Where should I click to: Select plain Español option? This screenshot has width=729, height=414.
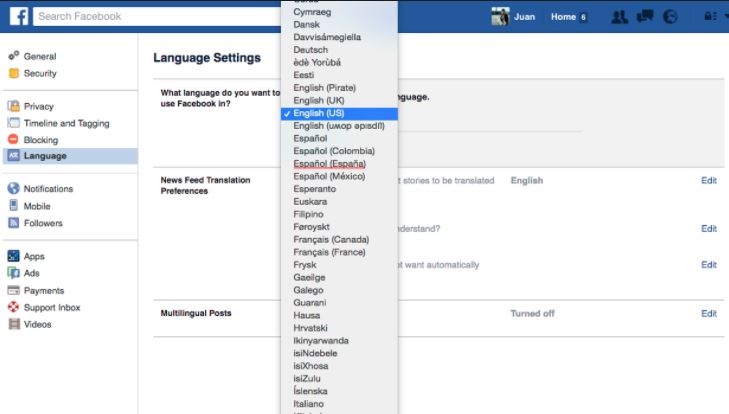(x=310, y=138)
